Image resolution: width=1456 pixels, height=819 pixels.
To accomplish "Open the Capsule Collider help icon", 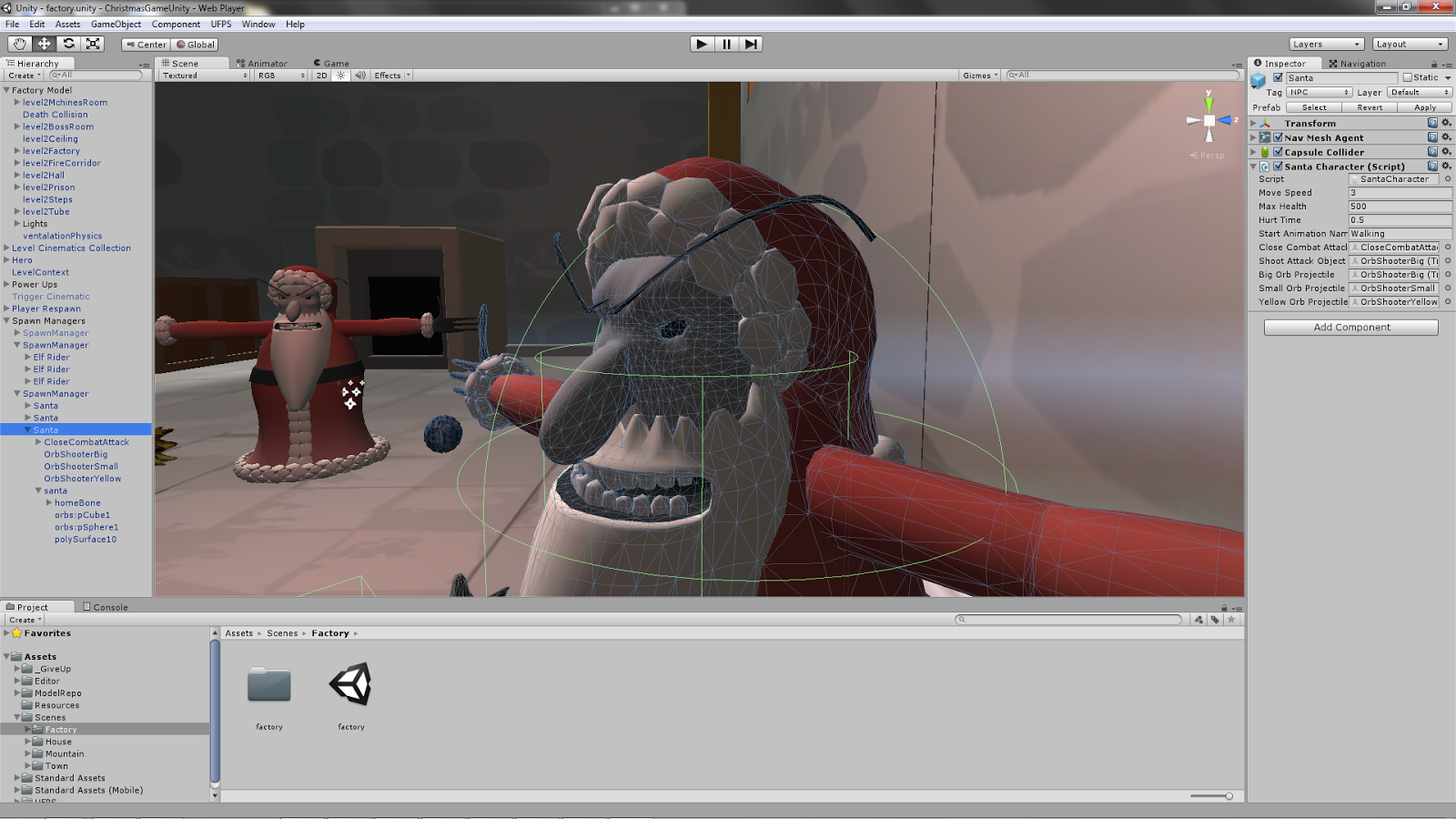I will pyautogui.click(x=1432, y=152).
